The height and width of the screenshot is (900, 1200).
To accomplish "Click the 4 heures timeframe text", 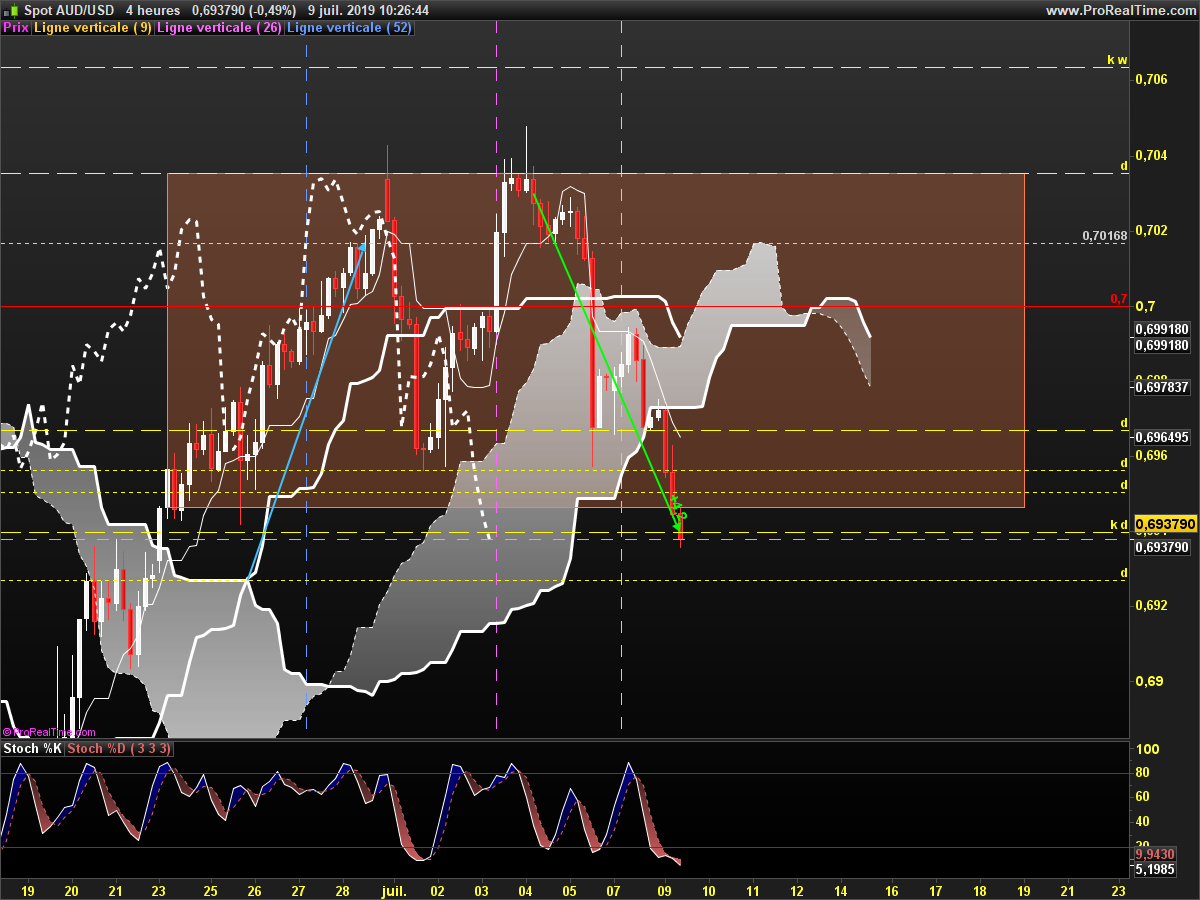I will (x=152, y=10).
